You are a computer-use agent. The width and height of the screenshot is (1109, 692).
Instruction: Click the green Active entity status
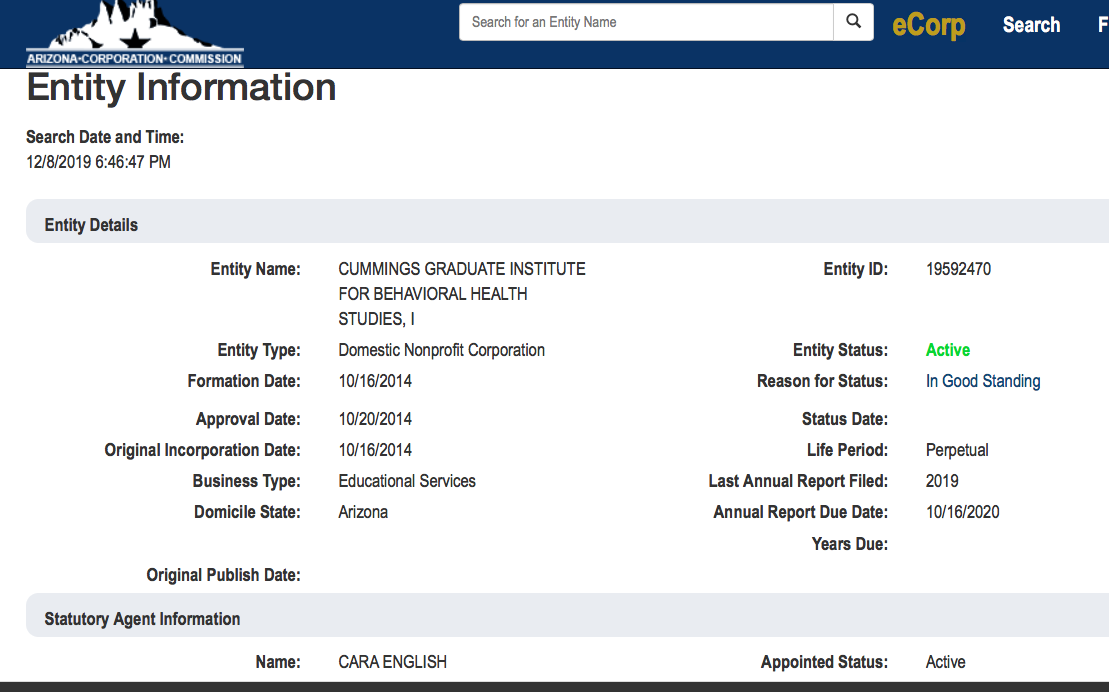pyautogui.click(x=947, y=350)
